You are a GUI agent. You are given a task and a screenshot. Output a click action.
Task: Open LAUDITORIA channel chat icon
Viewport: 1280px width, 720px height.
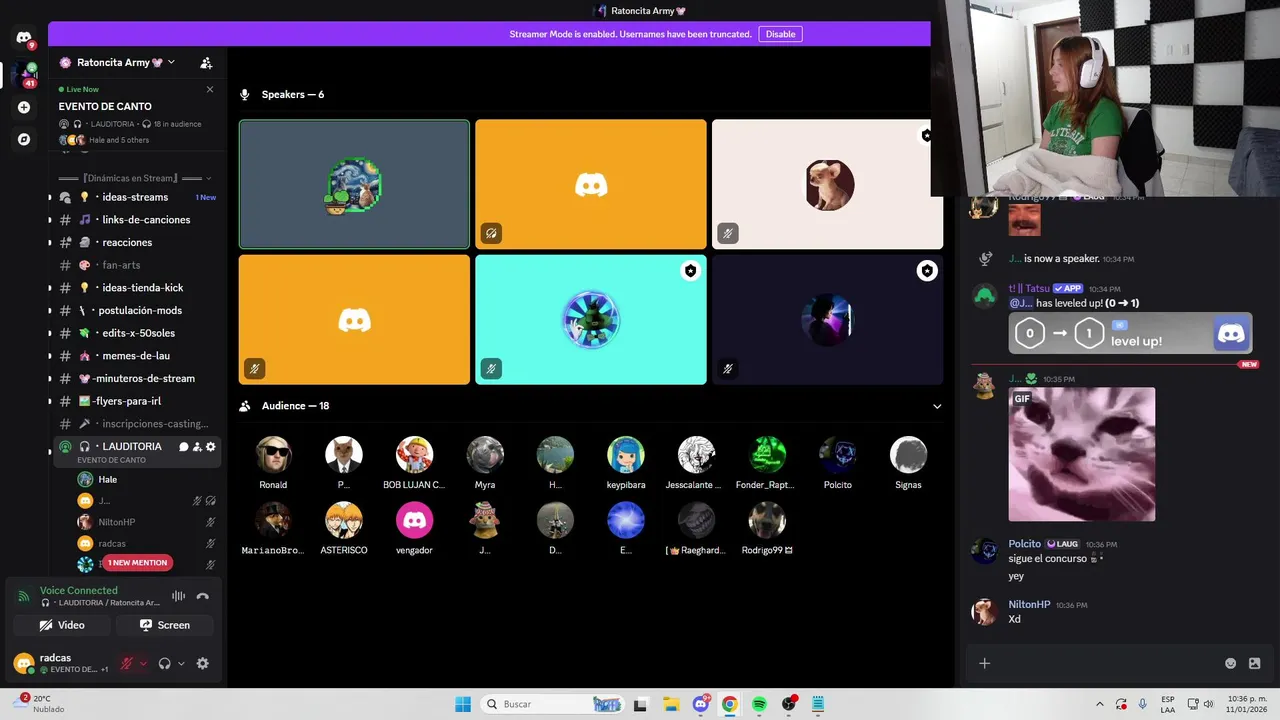click(184, 447)
